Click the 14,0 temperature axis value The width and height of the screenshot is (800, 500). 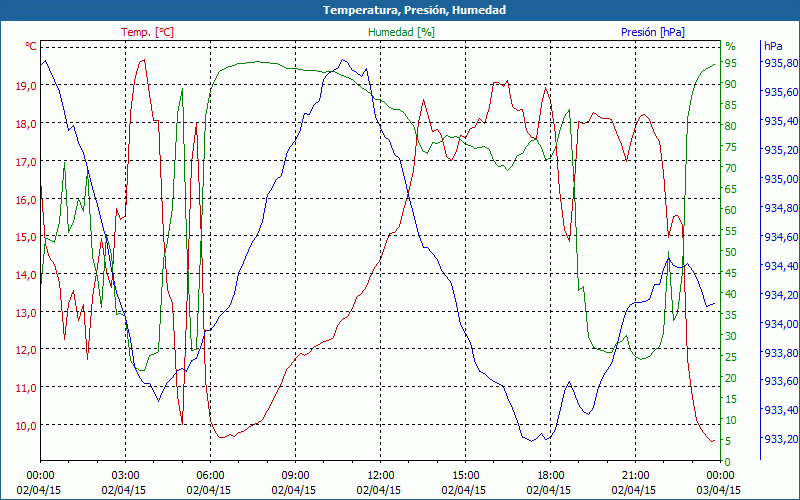point(26,275)
